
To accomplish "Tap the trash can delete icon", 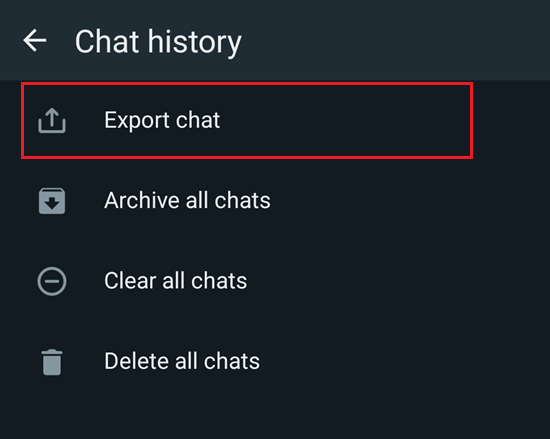I will pyautogui.click(x=52, y=362).
